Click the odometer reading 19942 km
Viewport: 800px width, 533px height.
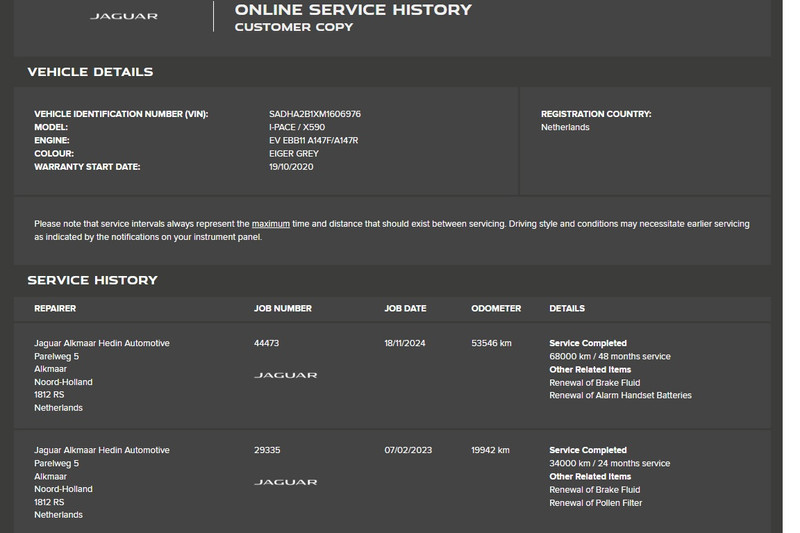click(x=490, y=450)
